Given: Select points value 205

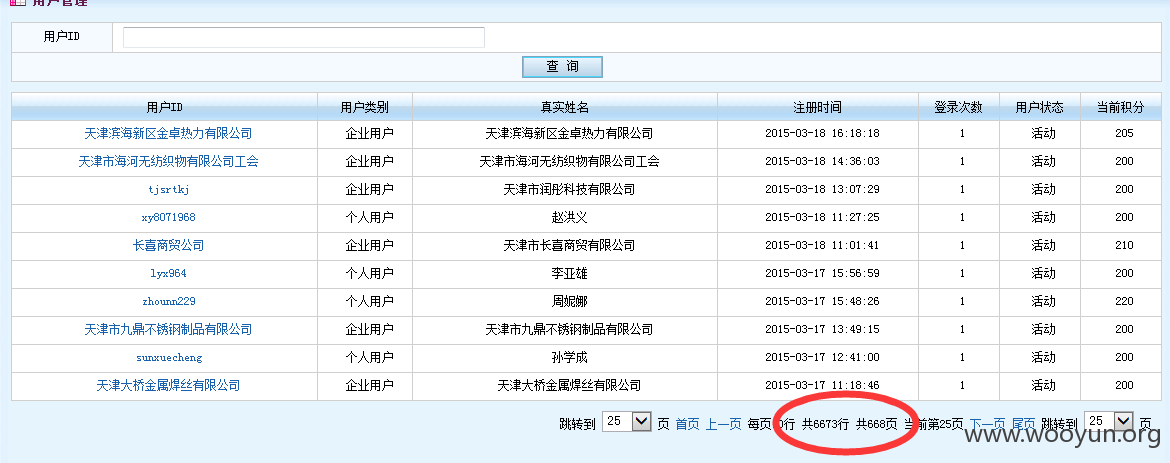Looking at the screenshot, I should [1124, 134].
